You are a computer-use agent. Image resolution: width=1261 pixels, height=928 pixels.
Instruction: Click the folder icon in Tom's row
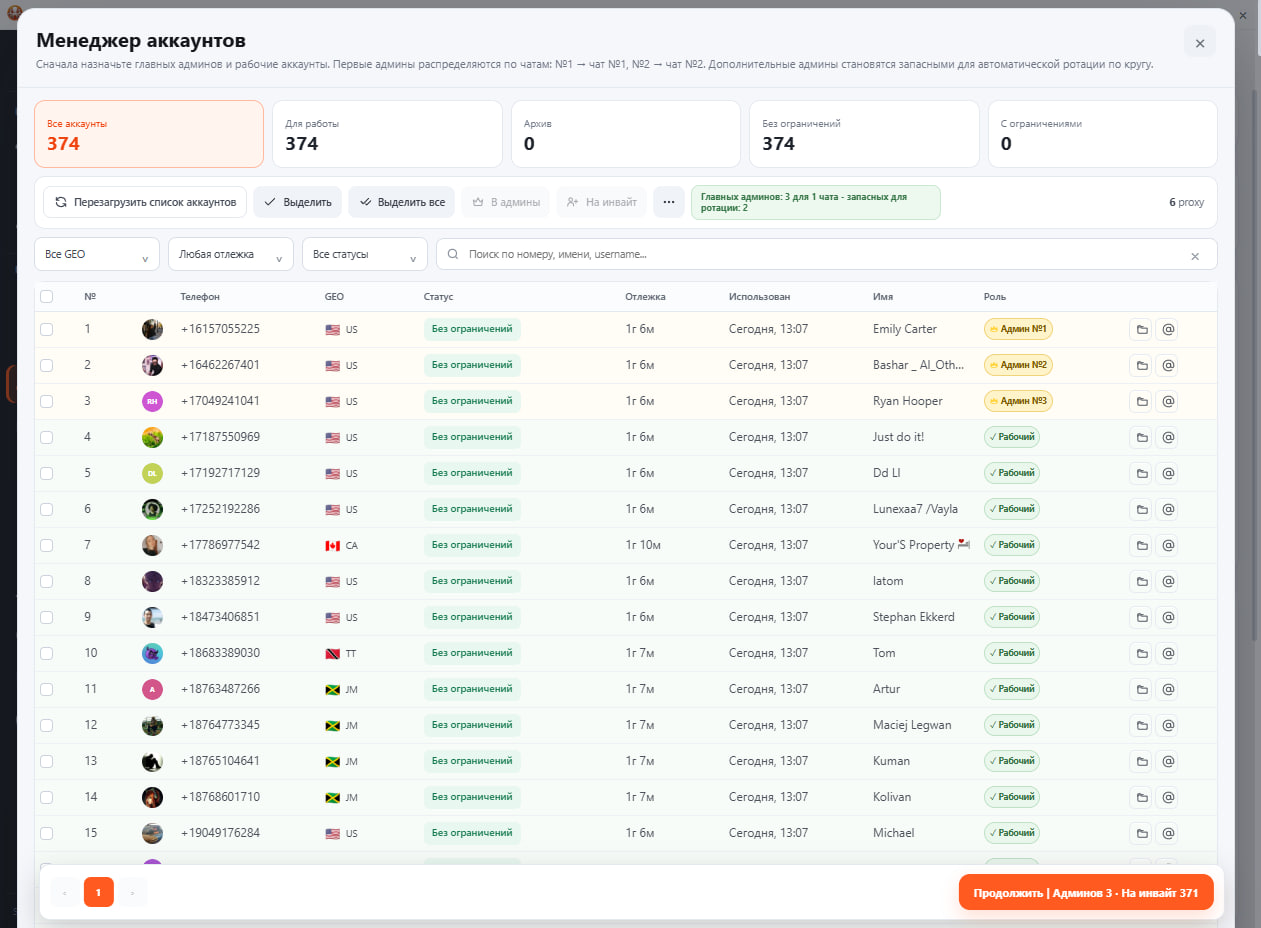(1140, 653)
